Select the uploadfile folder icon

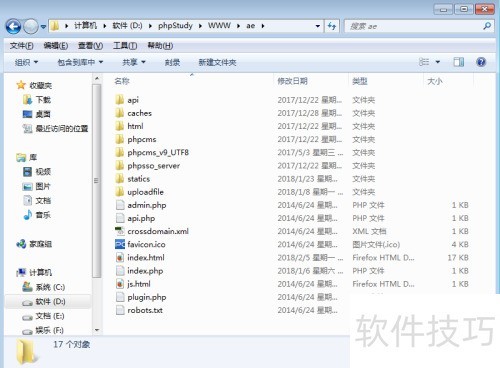pos(120,192)
